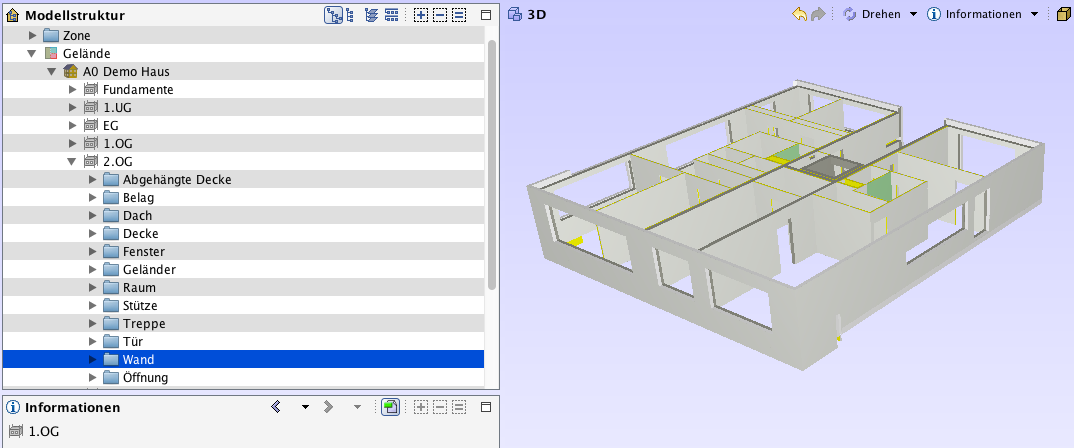Toggle the spatial structure tree view in Modellstruktur

[x=333, y=15]
